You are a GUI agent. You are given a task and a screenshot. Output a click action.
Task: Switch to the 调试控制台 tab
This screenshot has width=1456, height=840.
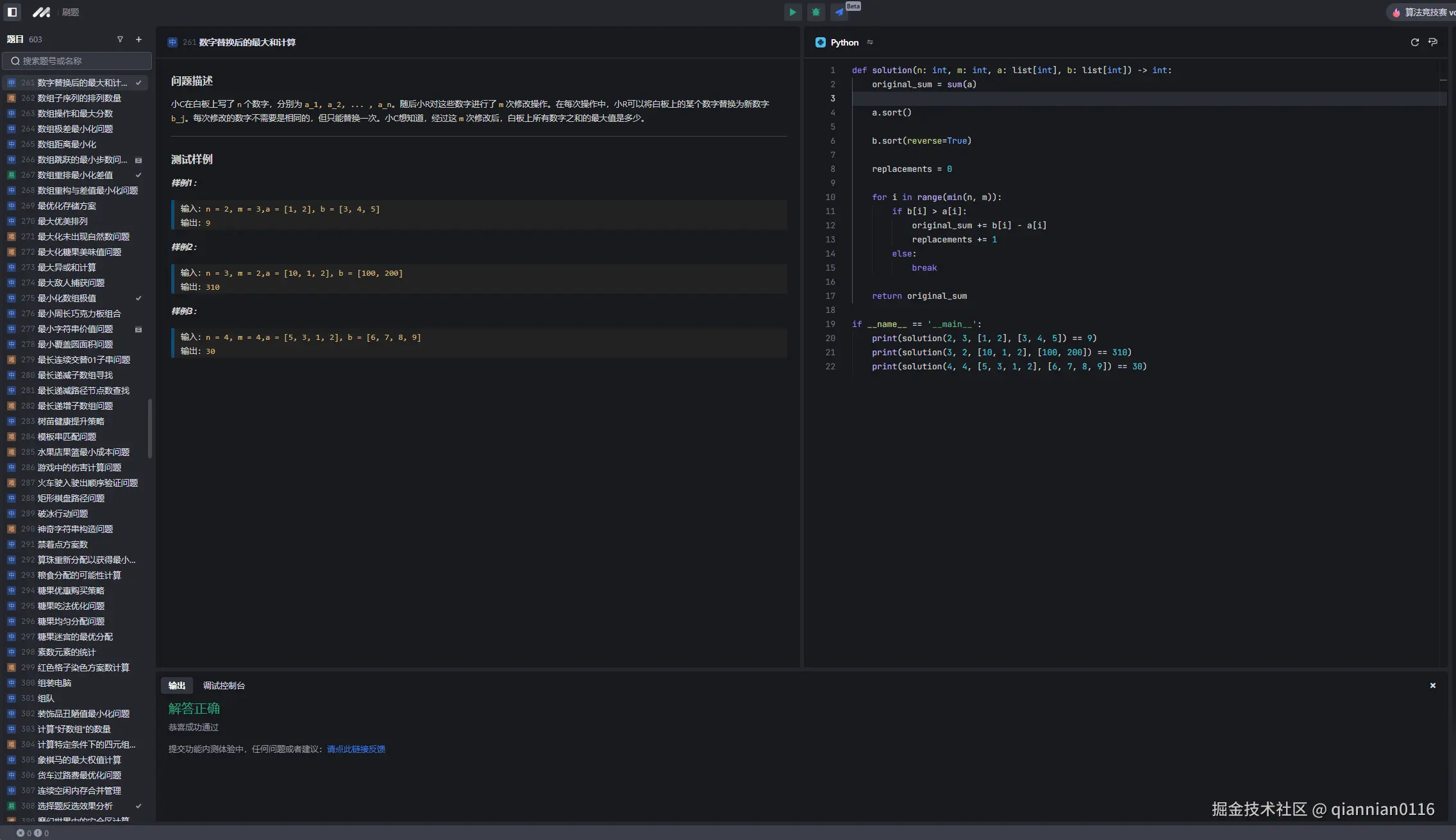pyautogui.click(x=224, y=685)
